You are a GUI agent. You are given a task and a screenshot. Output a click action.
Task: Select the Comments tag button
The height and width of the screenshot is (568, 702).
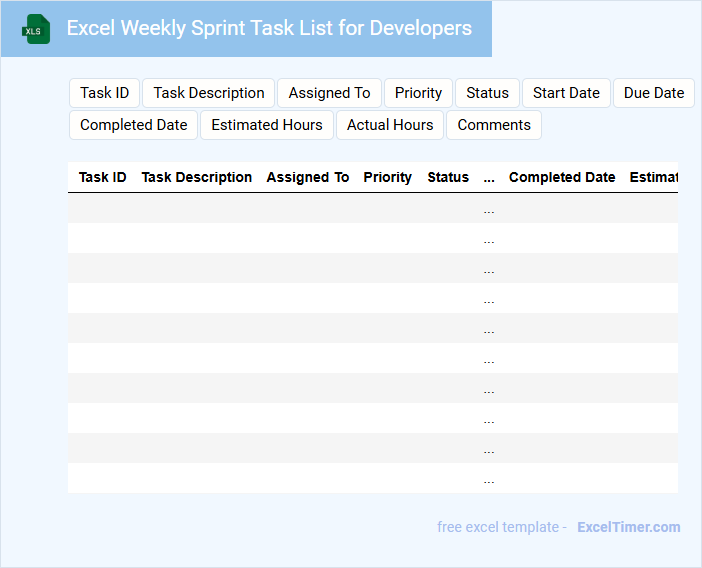click(494, 125)
